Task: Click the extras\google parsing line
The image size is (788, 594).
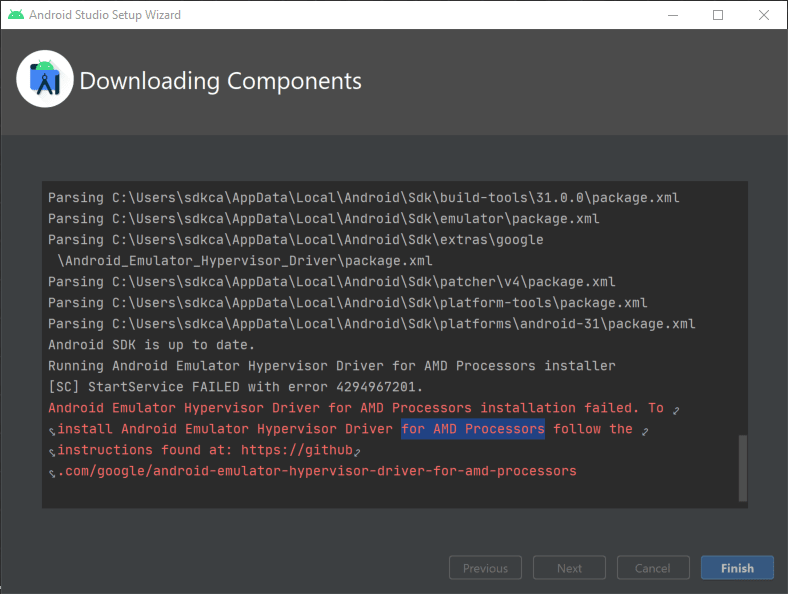Action: tap(296, 240)
